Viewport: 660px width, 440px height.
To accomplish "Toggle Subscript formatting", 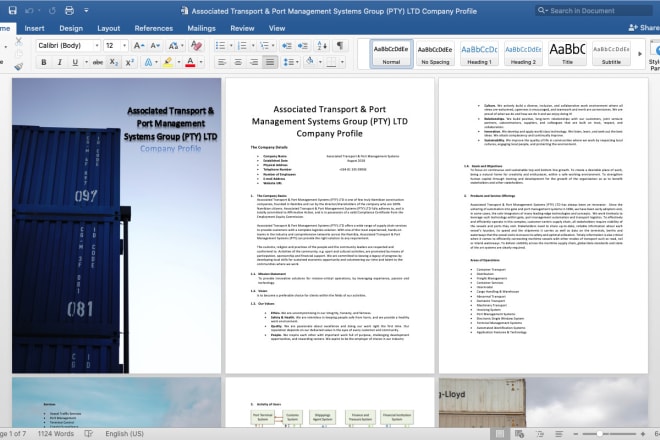I will [114, 62].
